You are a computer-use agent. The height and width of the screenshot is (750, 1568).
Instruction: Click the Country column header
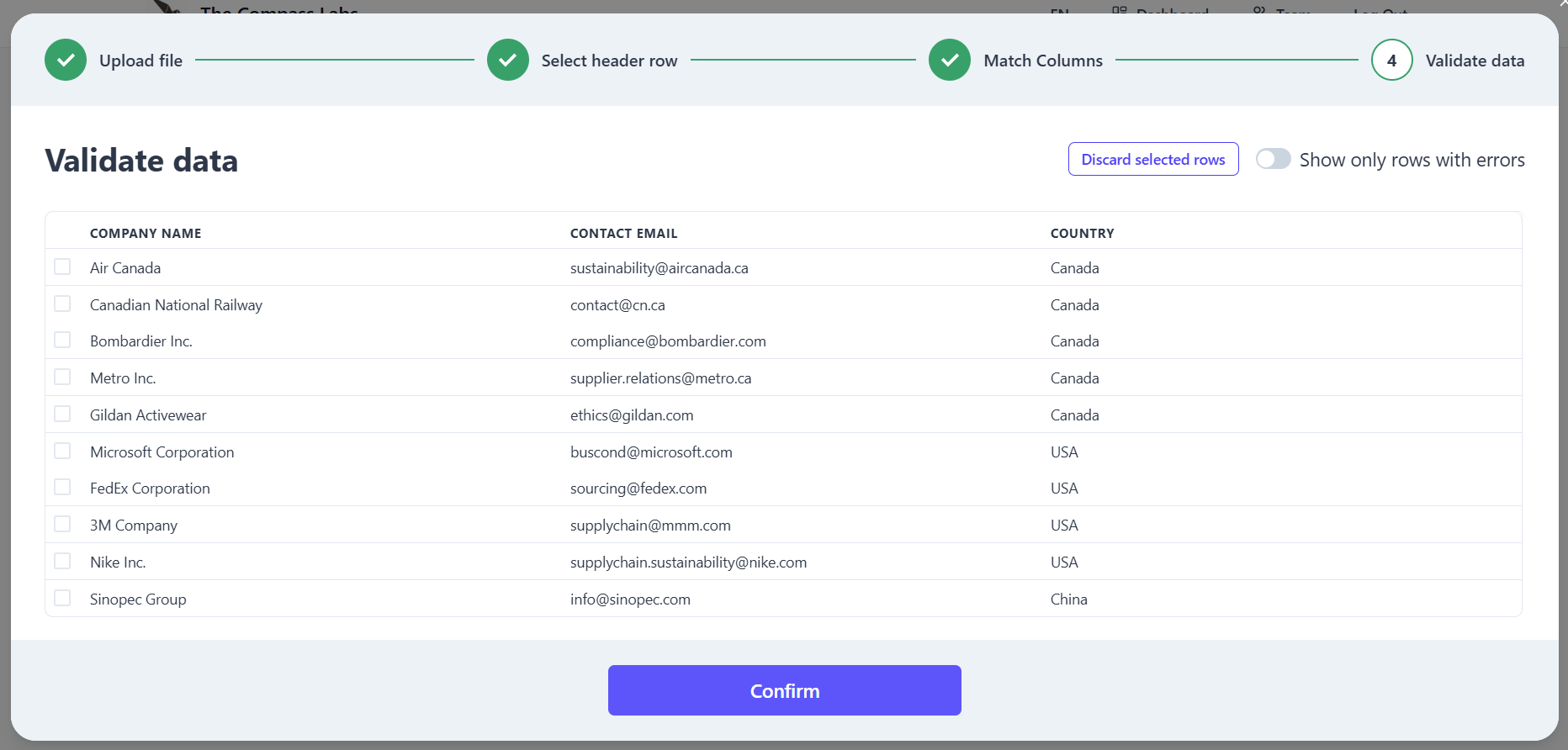coord(1083,234)
